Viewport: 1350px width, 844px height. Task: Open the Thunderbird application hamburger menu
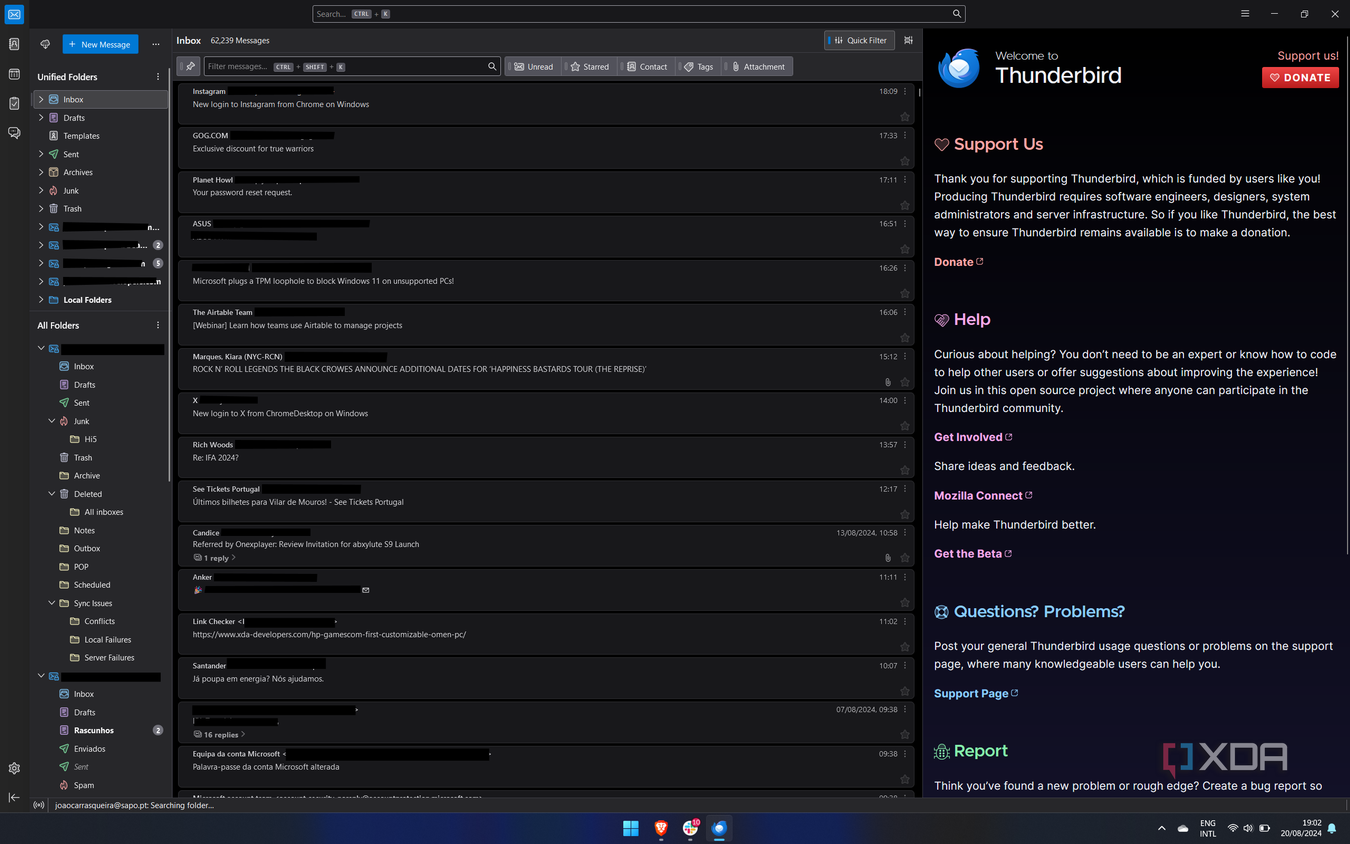click(1245, 14)
